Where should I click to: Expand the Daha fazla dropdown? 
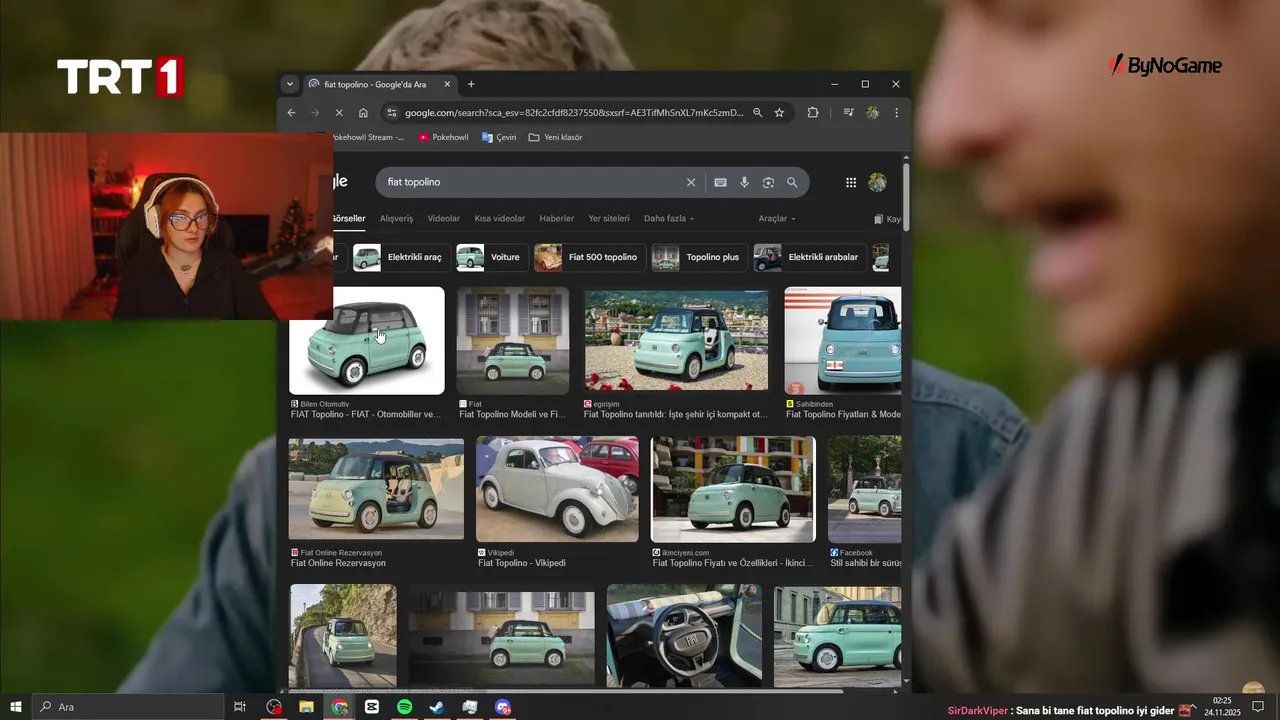(669, 218)
